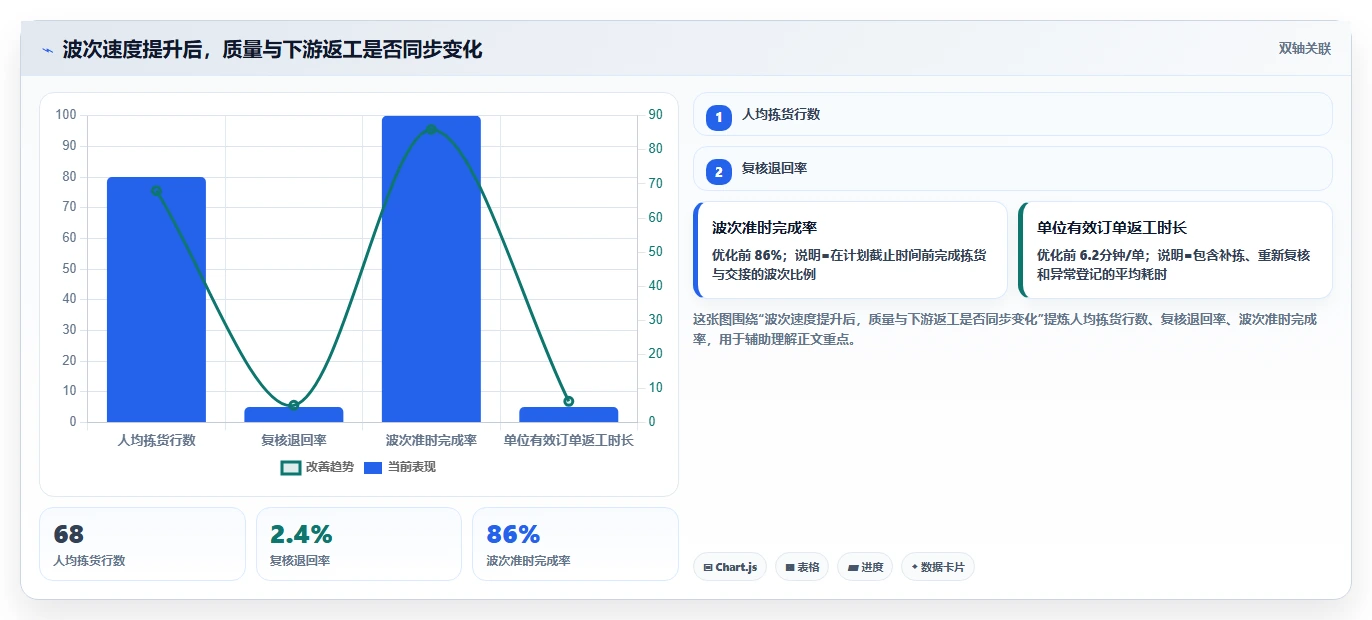Screen dimensions: 1372x620
Task: Click the line point above 人均拣货行数
Action: pos(156,191)
